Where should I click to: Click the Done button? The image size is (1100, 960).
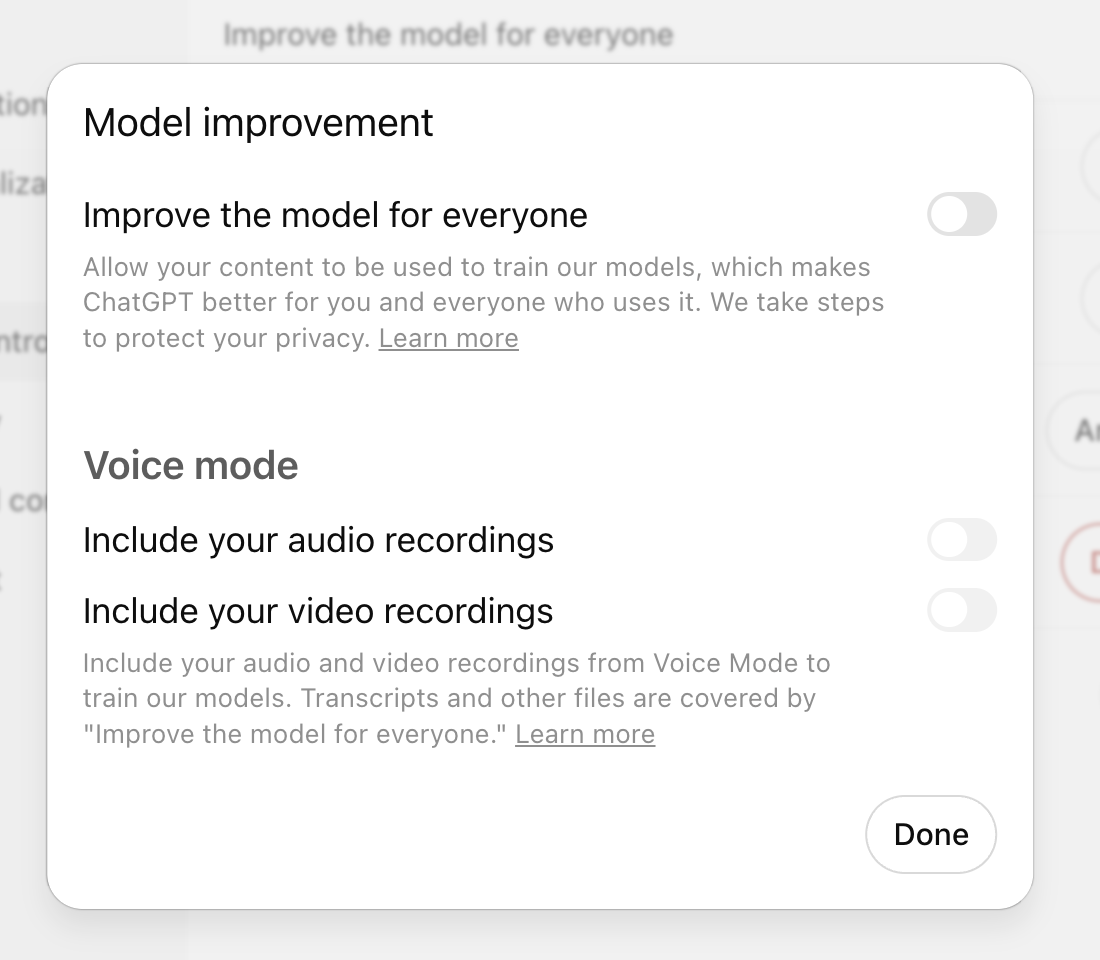pos(930,834)
